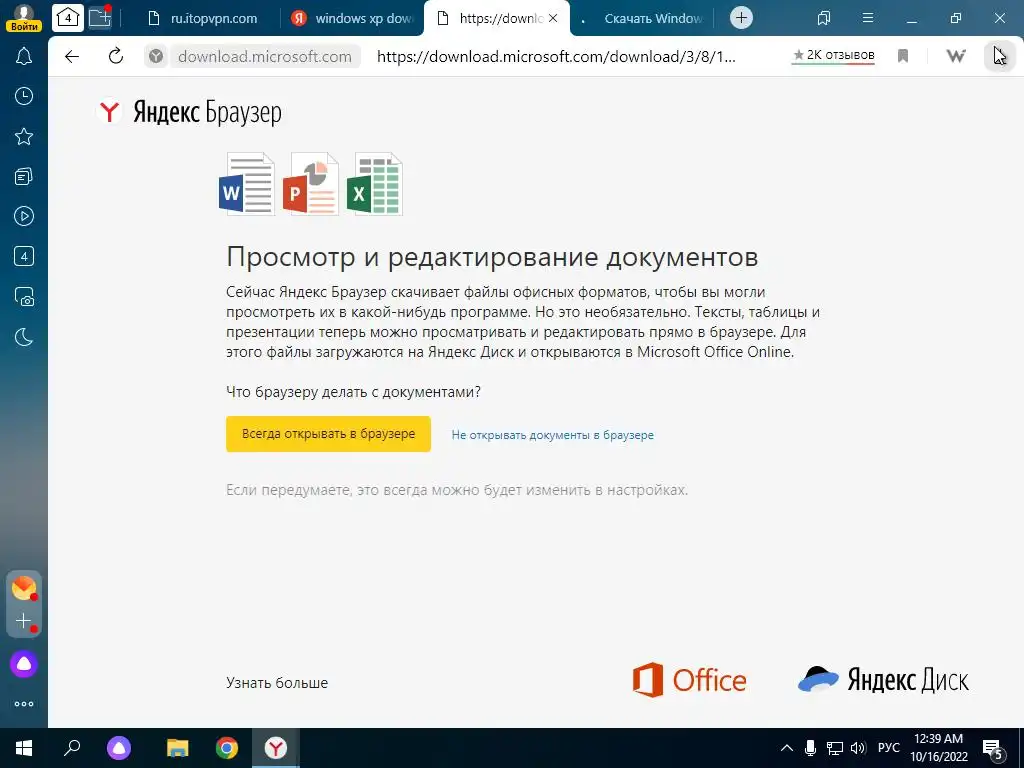Open history clock in sidebar
The height and width of the screenshot is (768, 1024).
coord(24,97)
